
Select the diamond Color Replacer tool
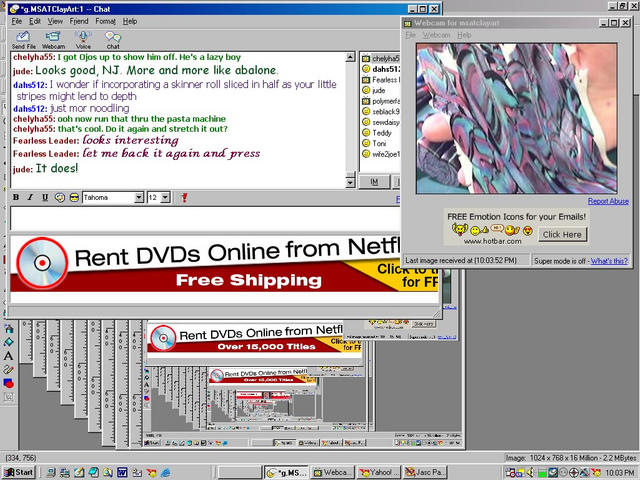point(9,342)
